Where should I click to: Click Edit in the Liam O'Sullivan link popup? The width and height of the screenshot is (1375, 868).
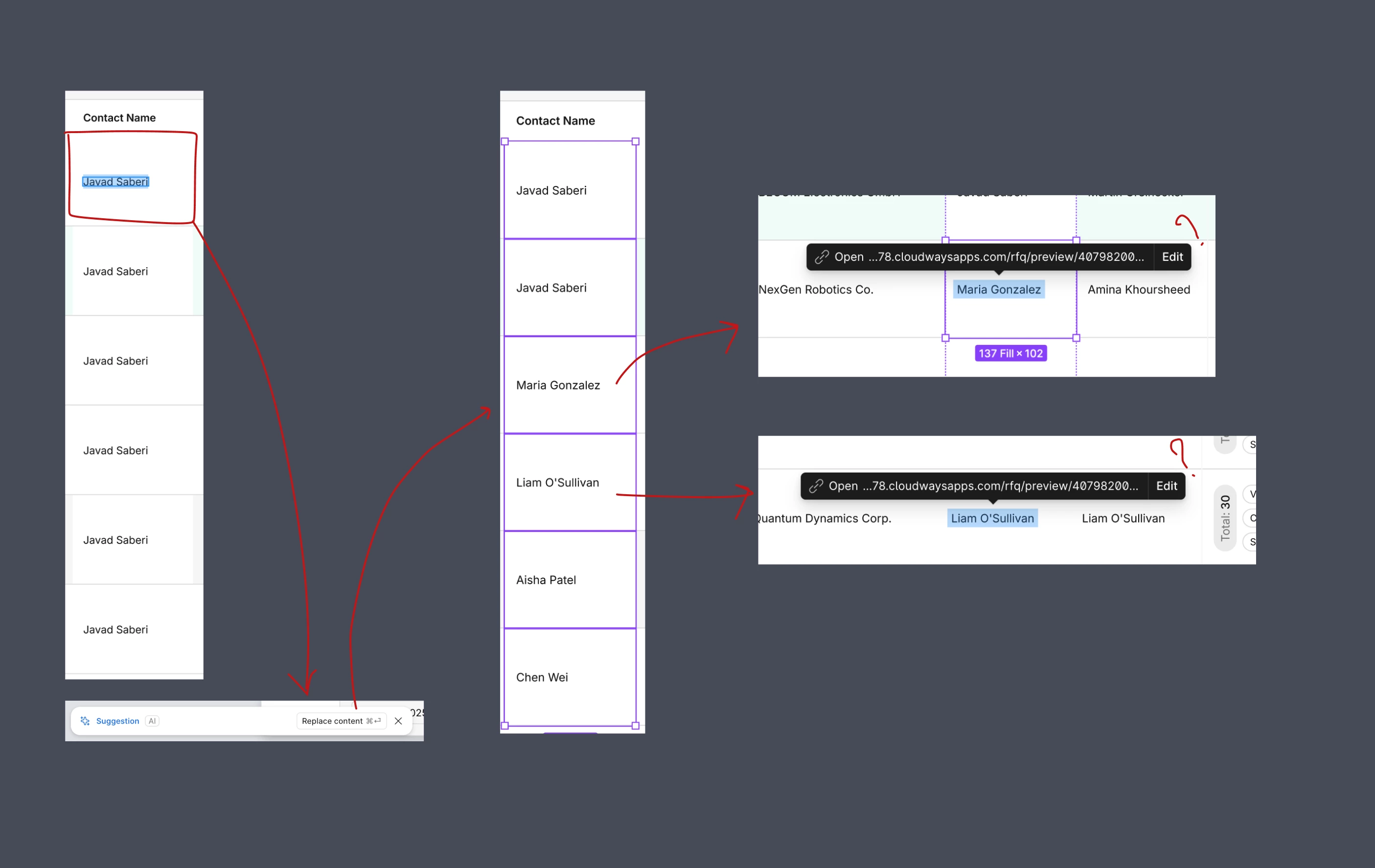click(1166, 486)
